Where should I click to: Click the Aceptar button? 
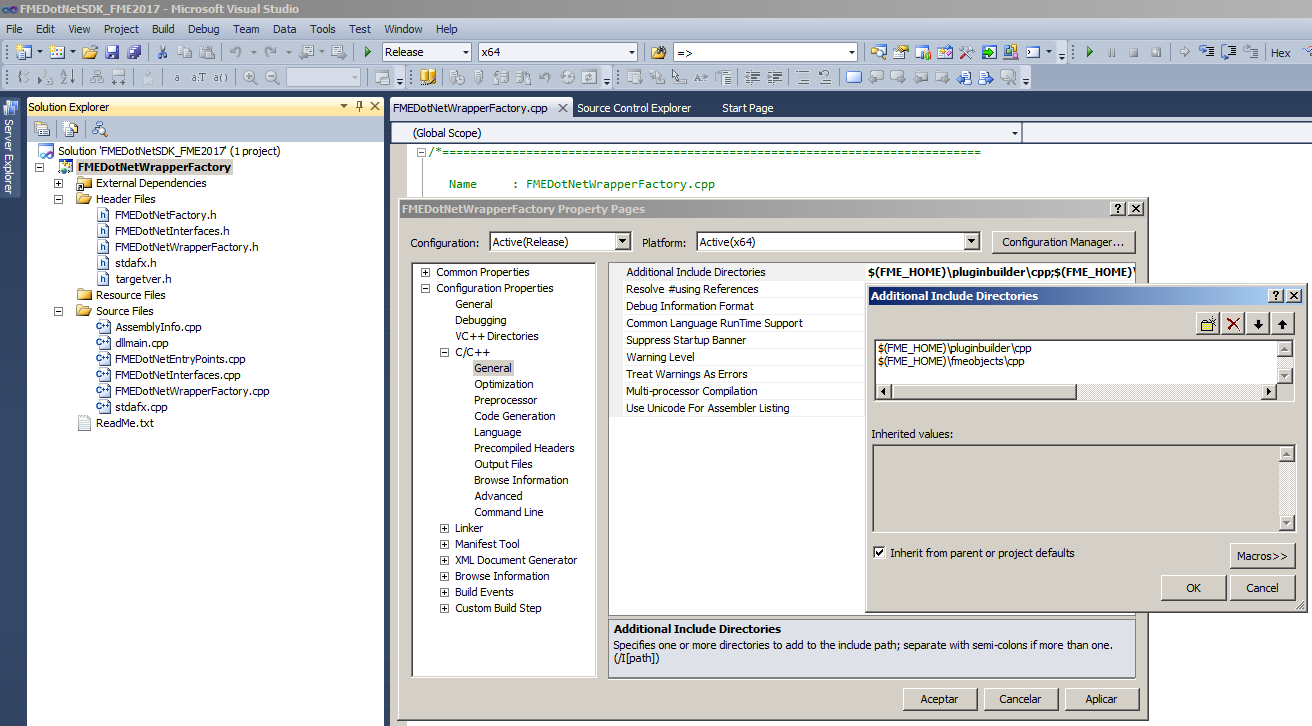[x=940, y=699]
